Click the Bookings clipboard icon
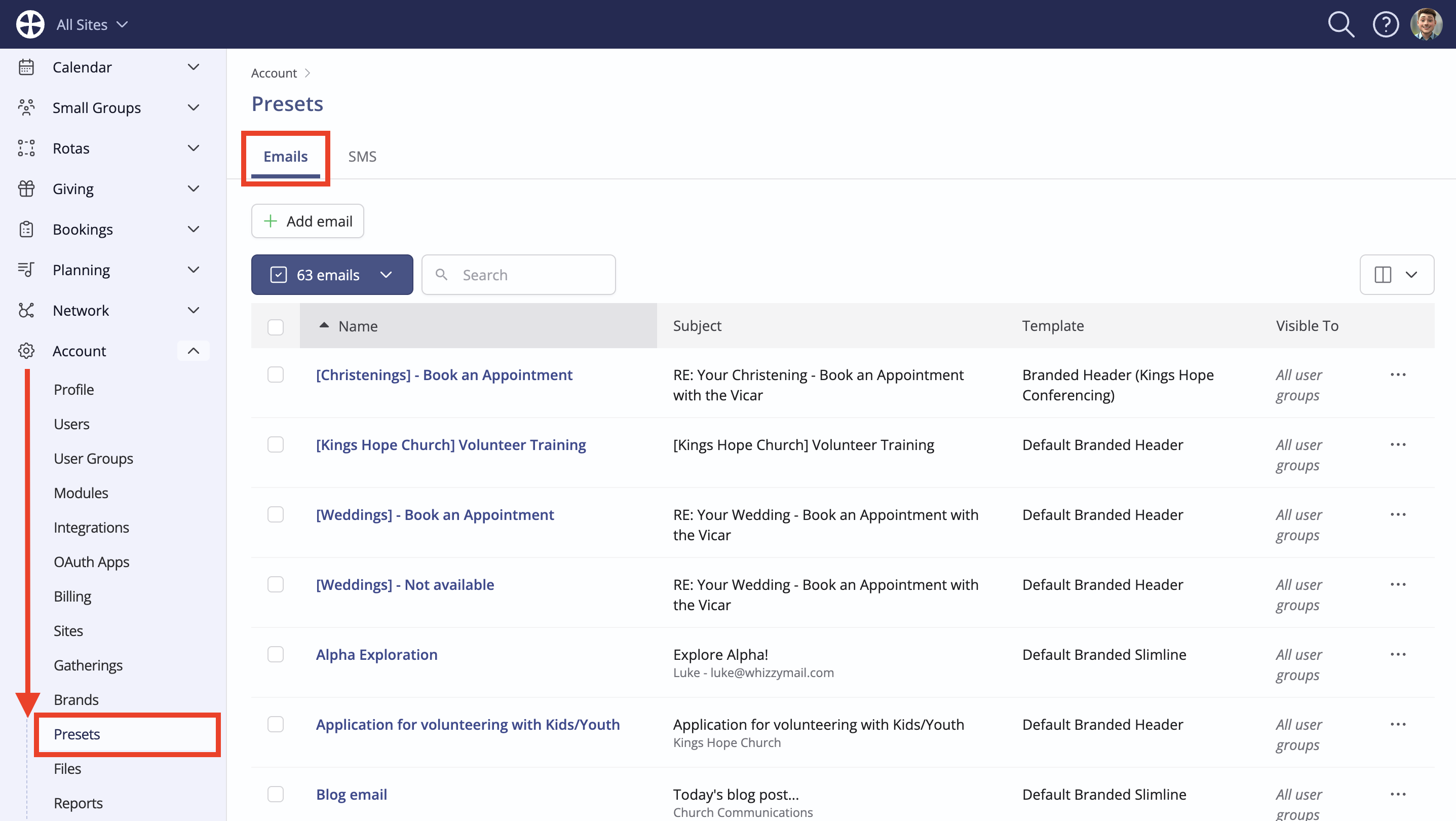 26,230
